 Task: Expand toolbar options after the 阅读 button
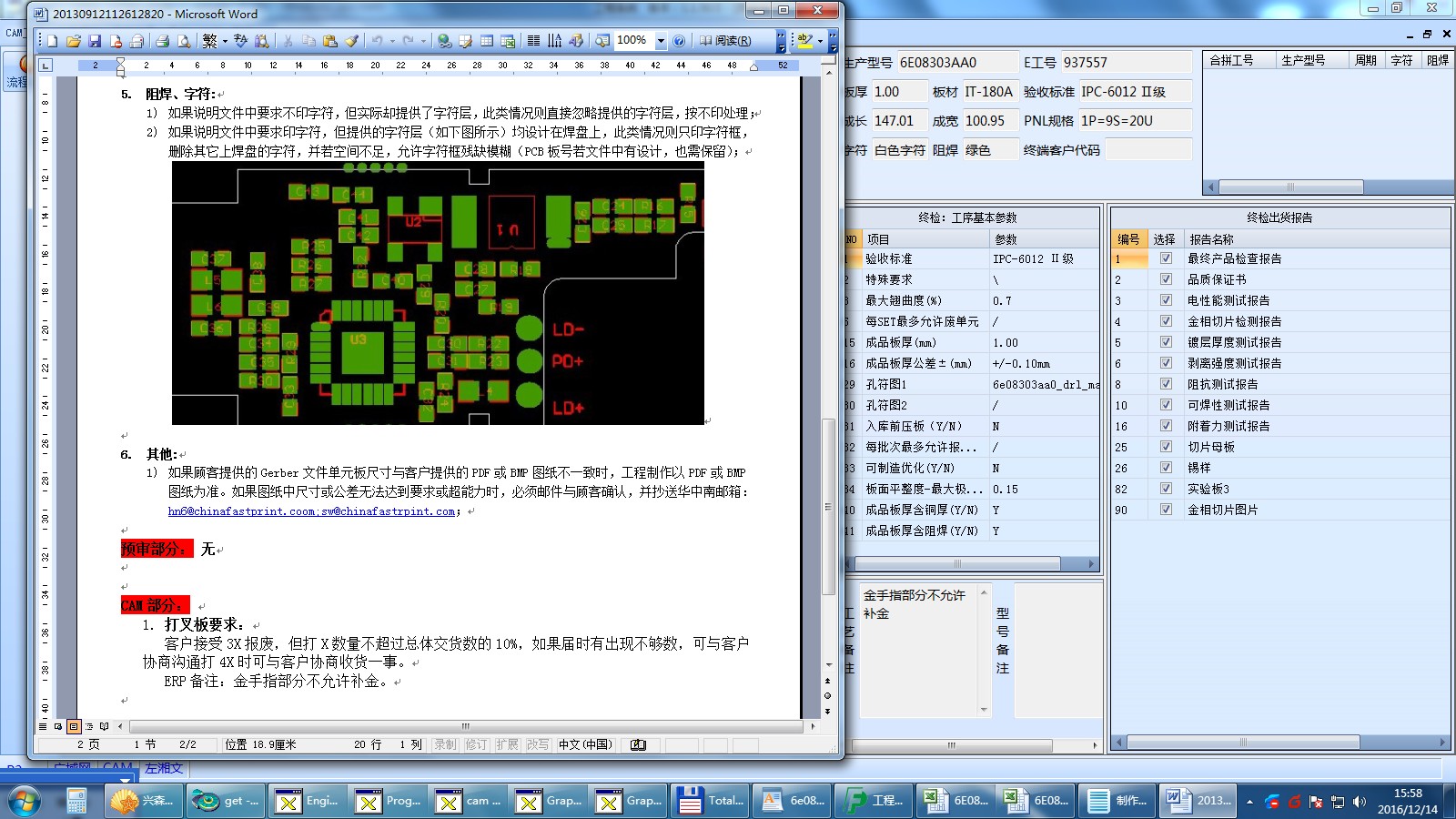781,41
